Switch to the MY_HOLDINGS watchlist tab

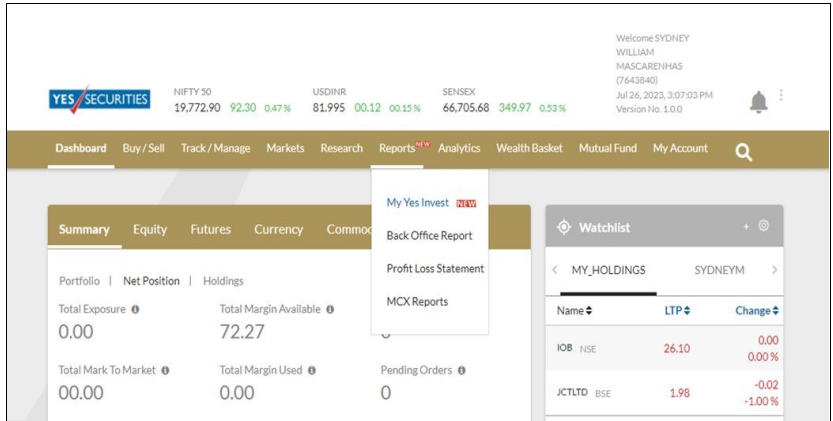pyautogui.click(x=608, y=270)
